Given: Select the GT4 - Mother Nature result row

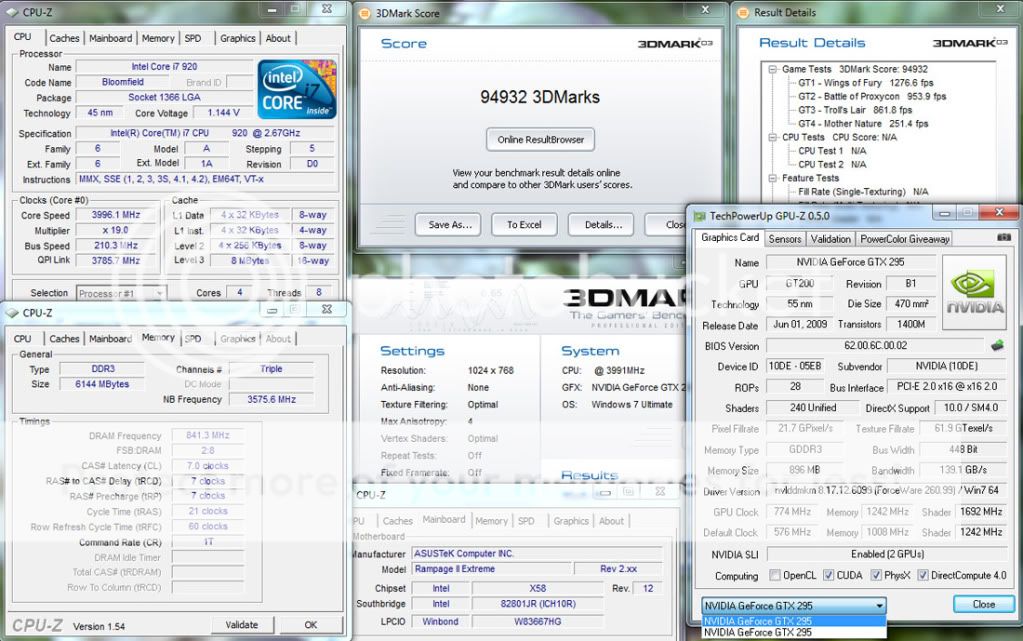Looking at the screenshot, I should pos(863,124).
